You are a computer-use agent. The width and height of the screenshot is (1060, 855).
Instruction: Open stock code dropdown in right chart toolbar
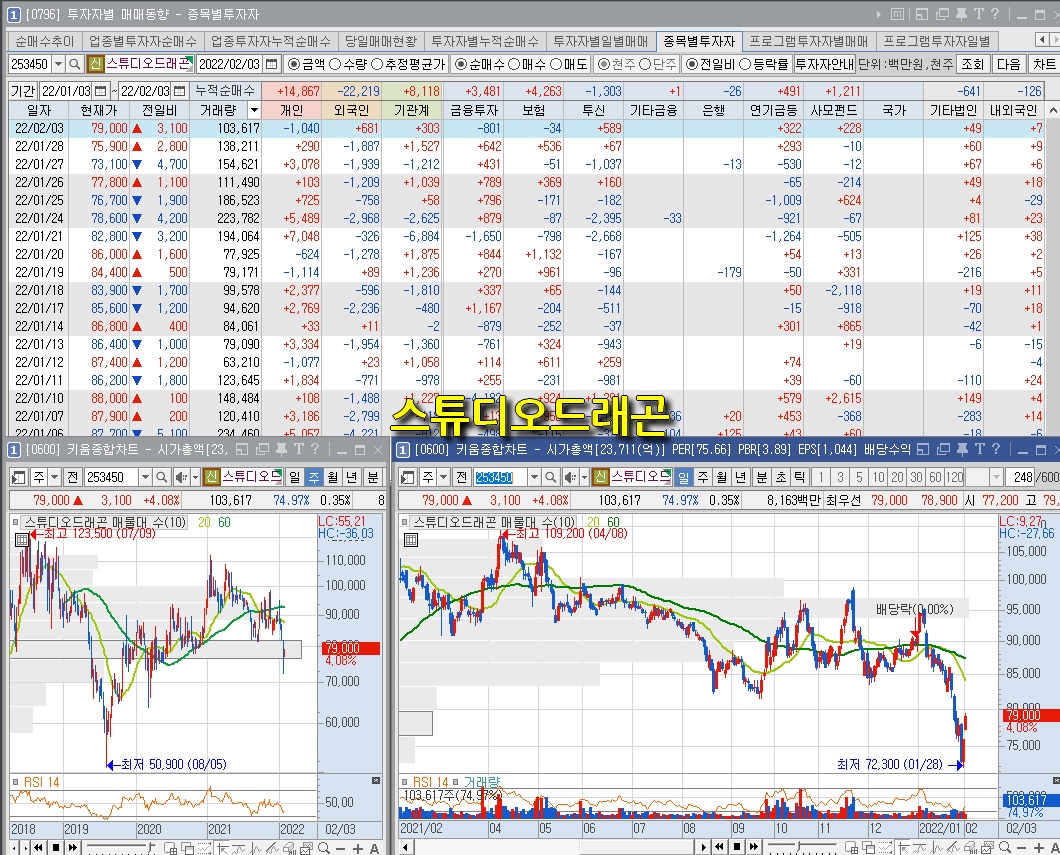point(534,477)
